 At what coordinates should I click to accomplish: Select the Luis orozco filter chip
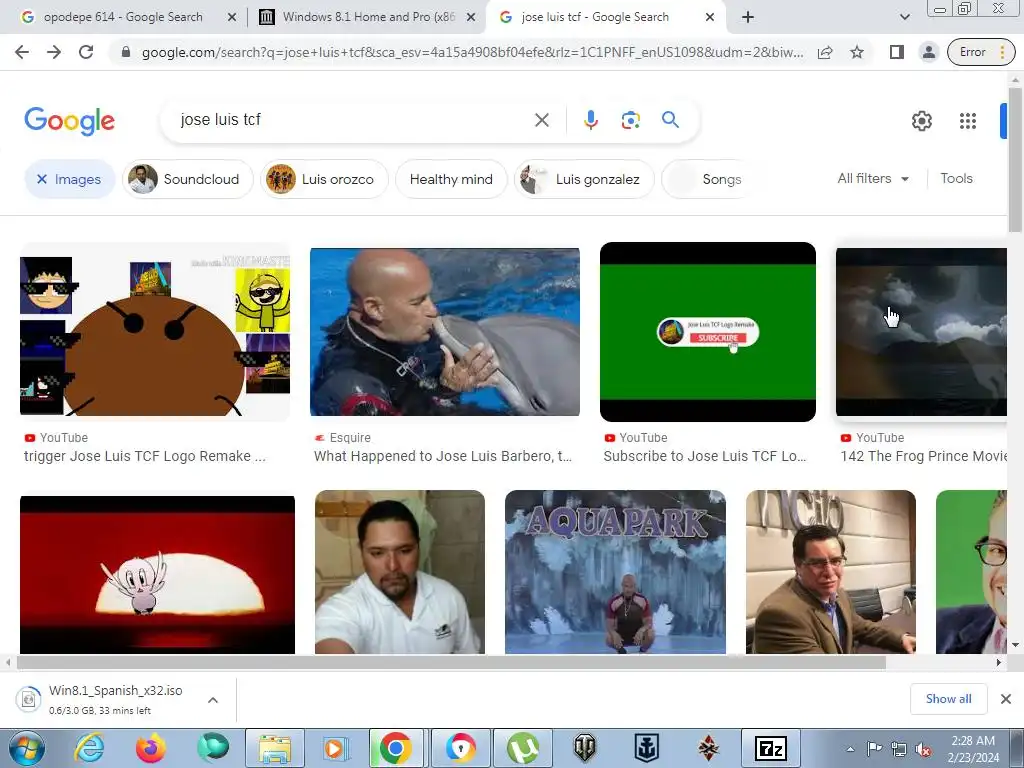(324, 179)
